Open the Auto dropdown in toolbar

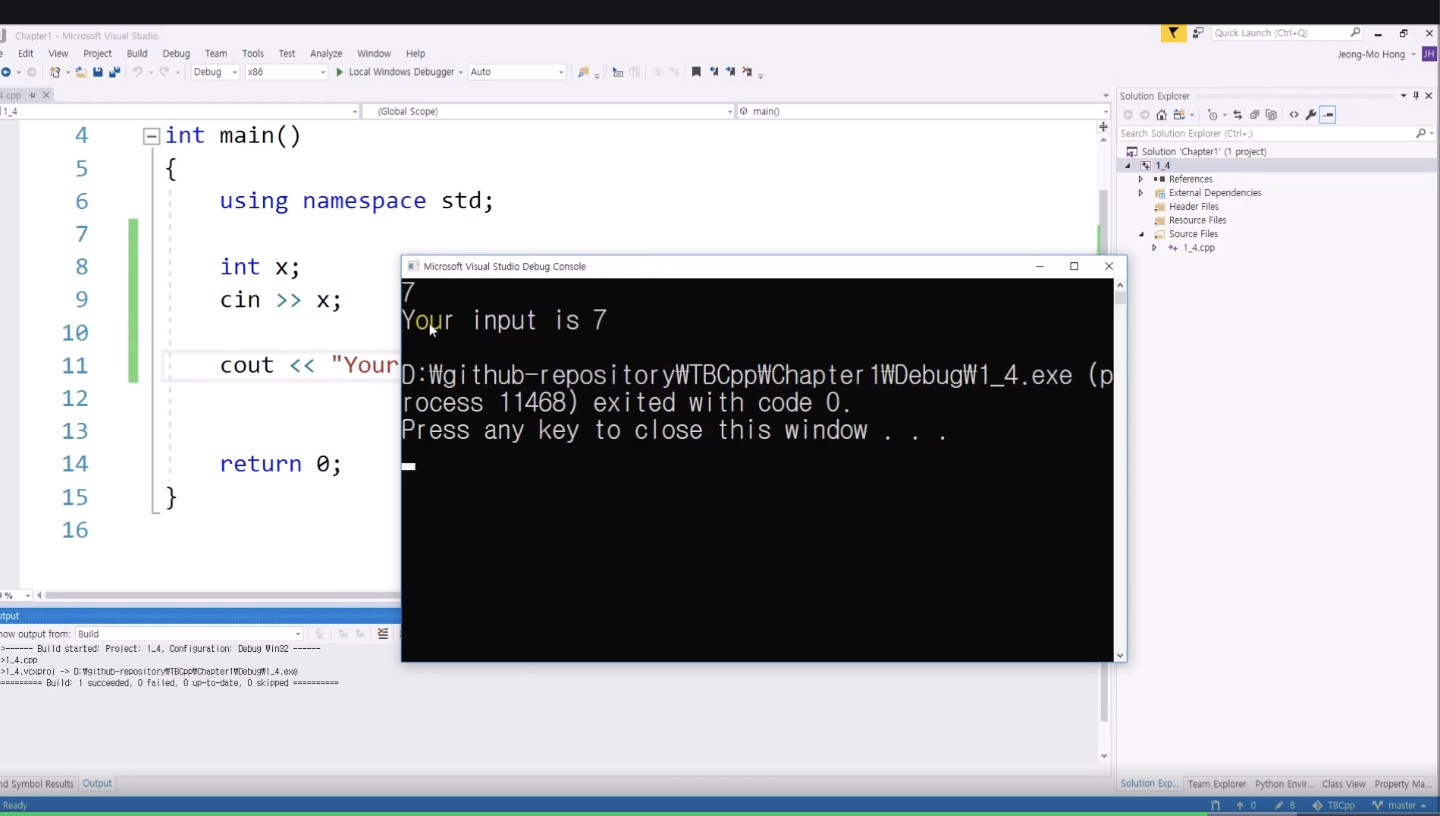(516, 72)
